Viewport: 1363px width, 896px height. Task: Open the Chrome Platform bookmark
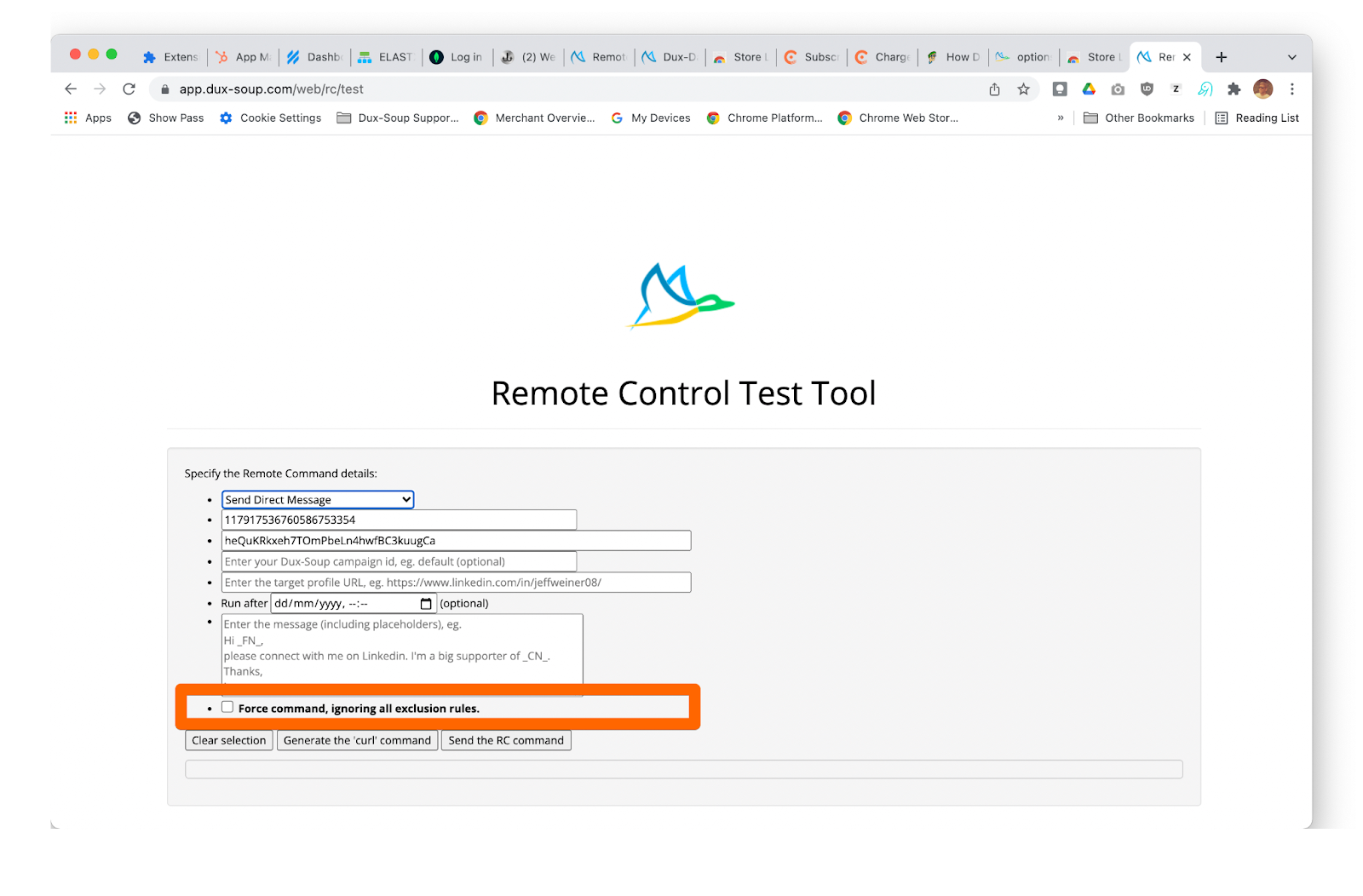[765, 118]
